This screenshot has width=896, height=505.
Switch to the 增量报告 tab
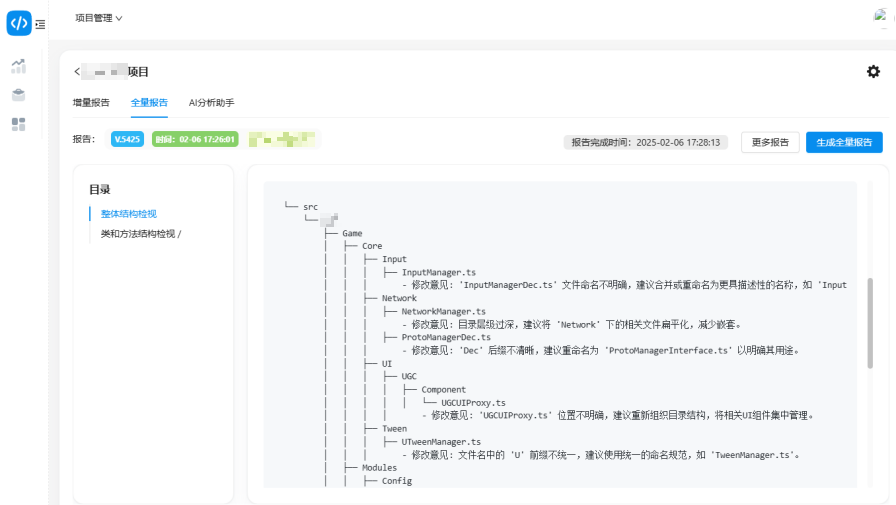click(x=91, y=103)
